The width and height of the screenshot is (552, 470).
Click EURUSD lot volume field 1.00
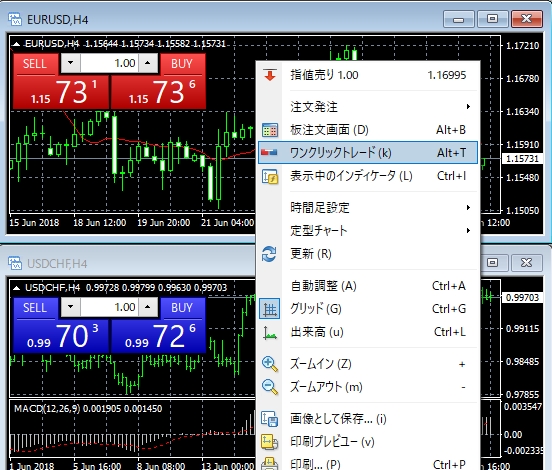pos(109,63)
